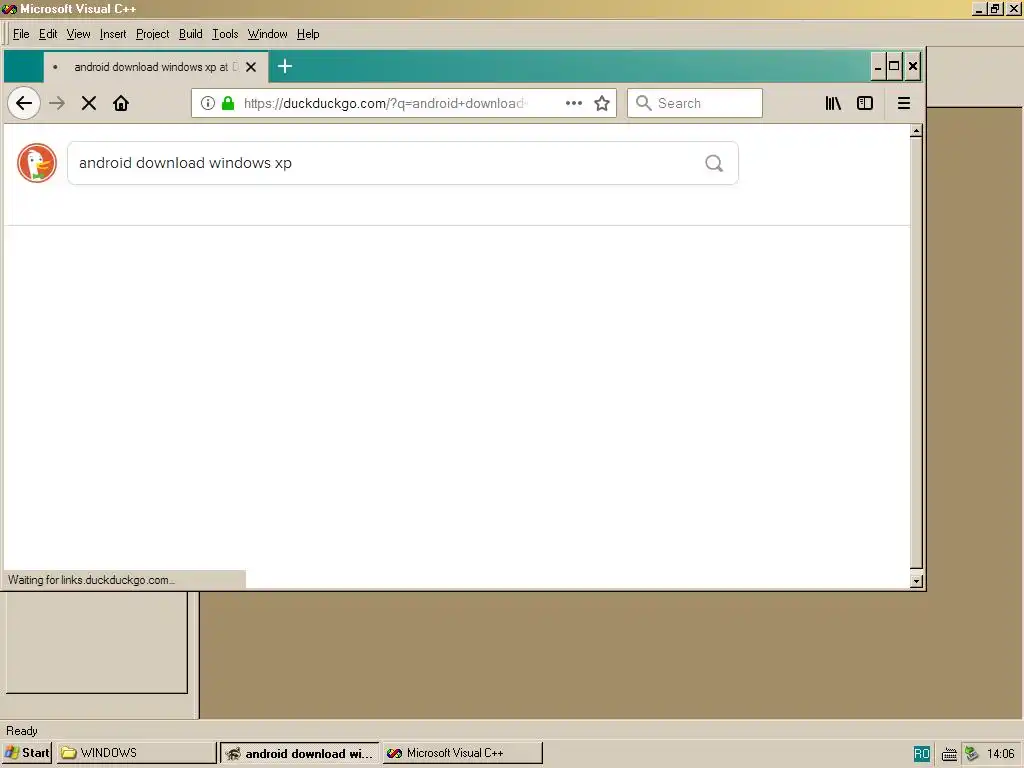Click the page scrollbar up arrow
This screenshot has height=768, width=1024.
pos(916,131)
